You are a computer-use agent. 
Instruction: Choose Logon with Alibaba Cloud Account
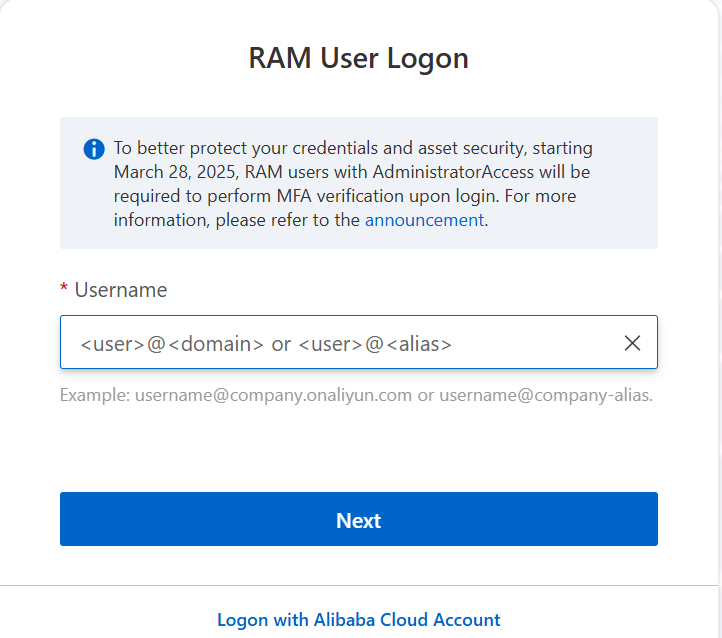(358, 620)
